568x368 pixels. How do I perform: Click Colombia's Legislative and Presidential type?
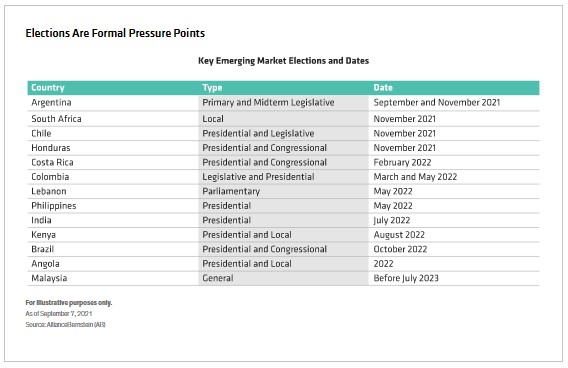258,177
